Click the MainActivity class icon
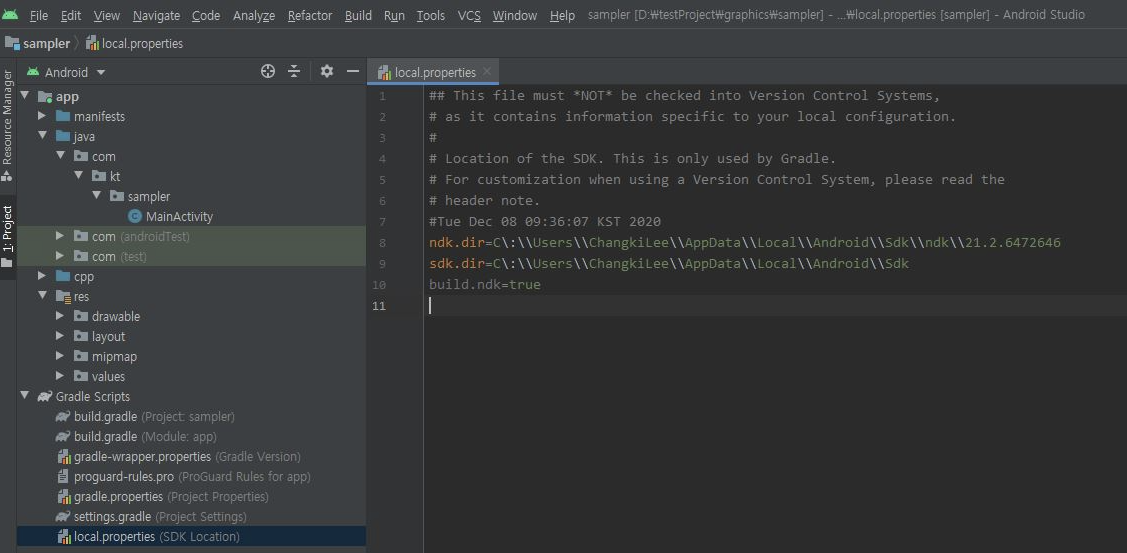This screenshot has height=553, width=1127. tap(134, 216)
